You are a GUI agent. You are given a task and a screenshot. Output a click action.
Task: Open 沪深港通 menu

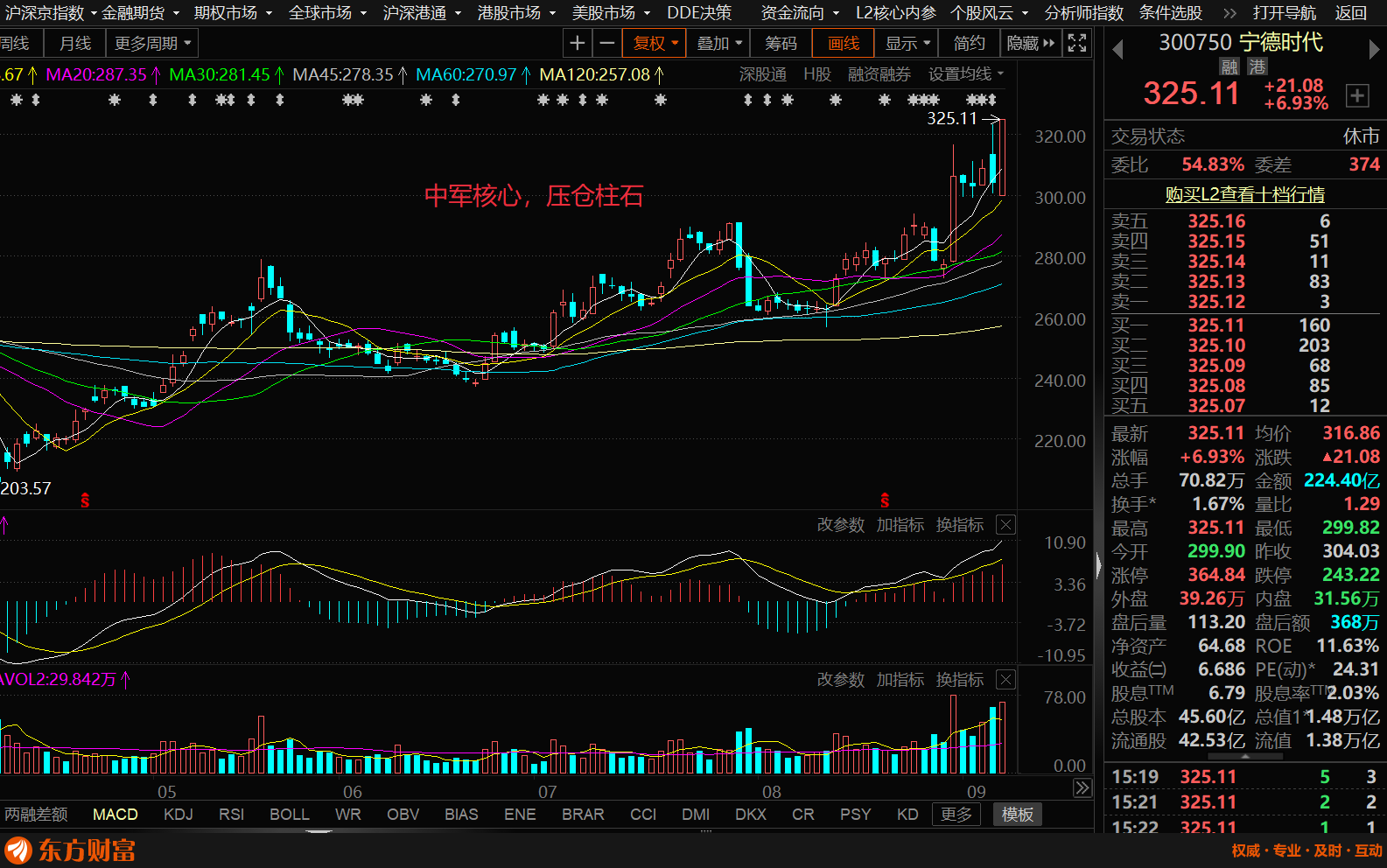pyautogui.click(x=422, y=13)
